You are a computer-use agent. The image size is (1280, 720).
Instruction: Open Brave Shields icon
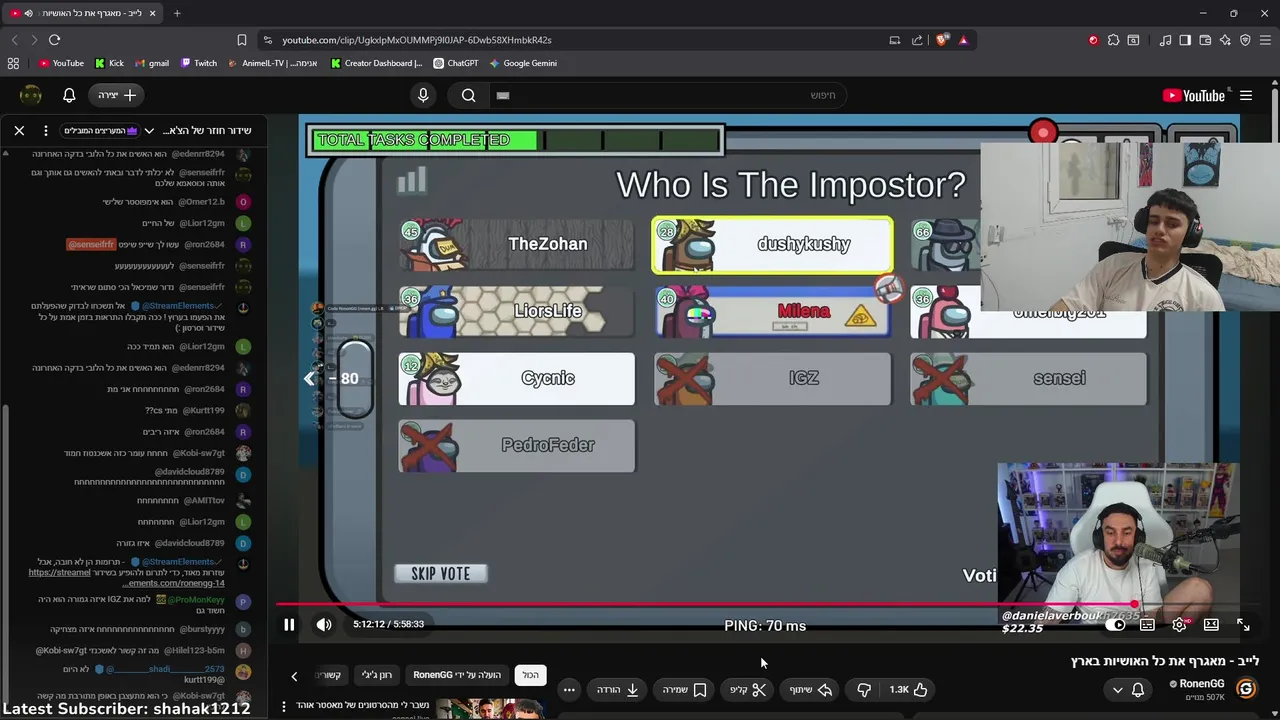pos(942,40)
